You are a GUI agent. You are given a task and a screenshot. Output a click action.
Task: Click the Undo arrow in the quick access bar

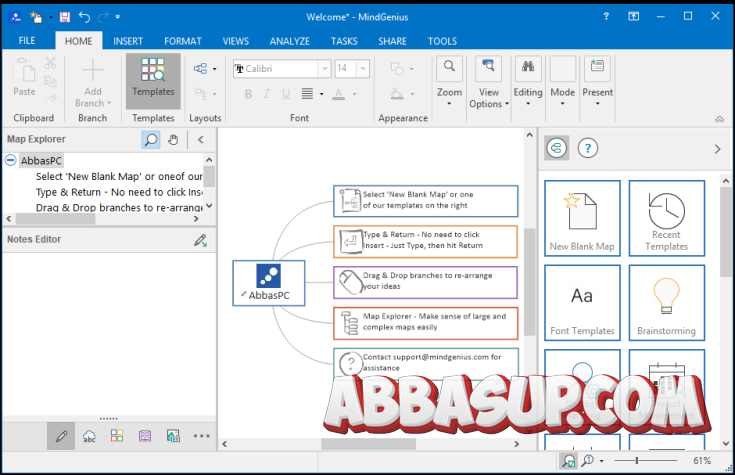click(x=84, y=17)
